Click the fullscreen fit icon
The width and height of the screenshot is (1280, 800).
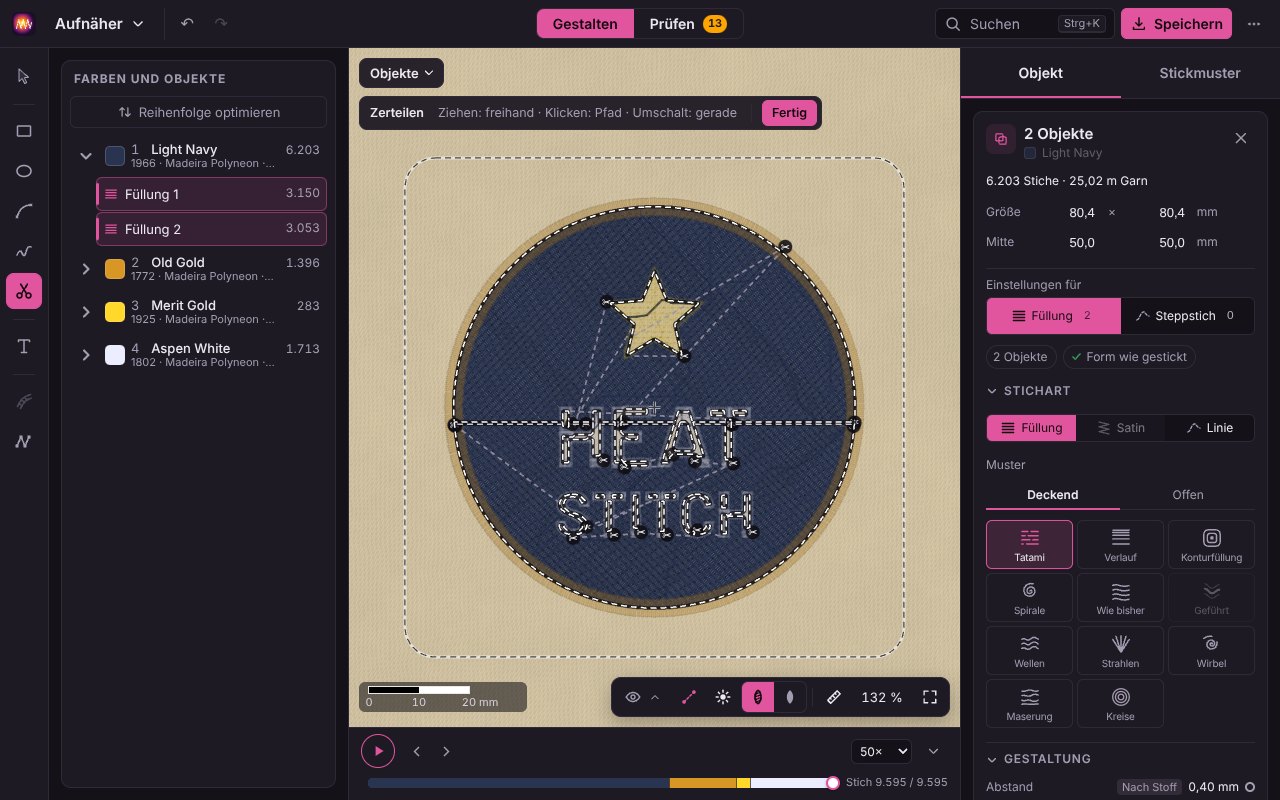pos(930,697)
